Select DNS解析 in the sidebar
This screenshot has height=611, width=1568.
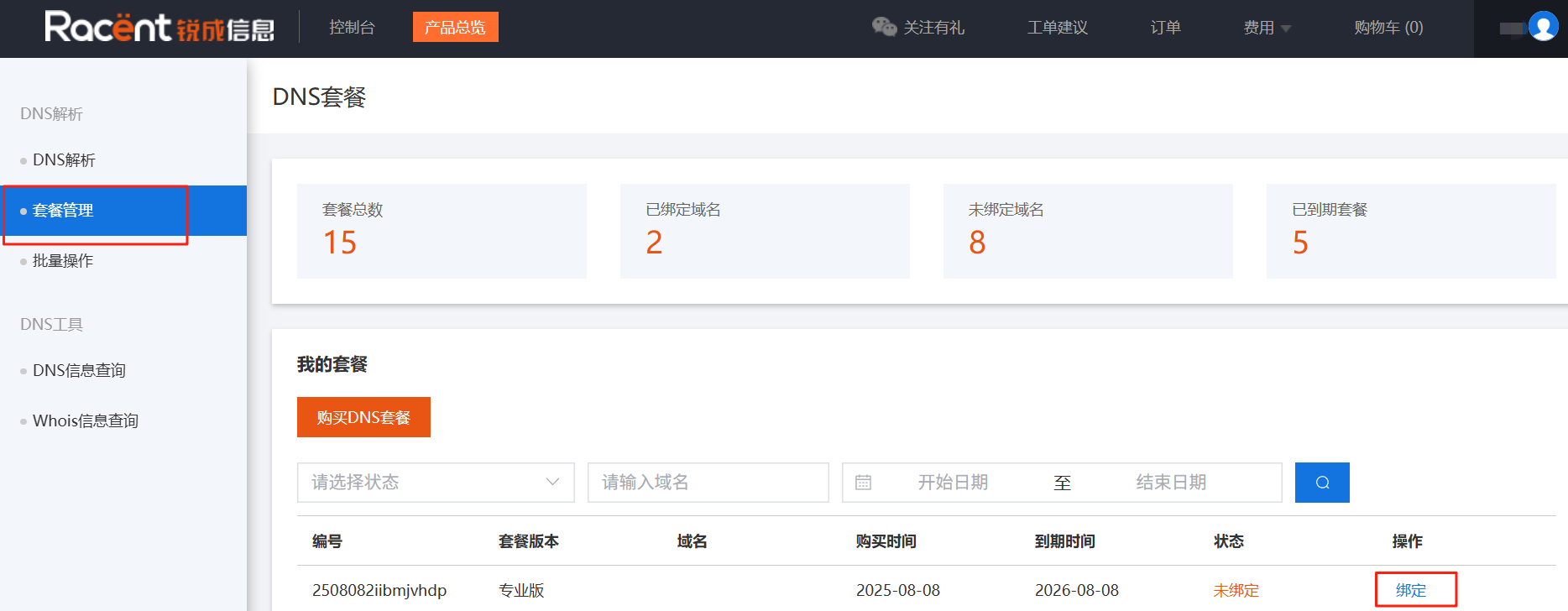coord(64,160)
